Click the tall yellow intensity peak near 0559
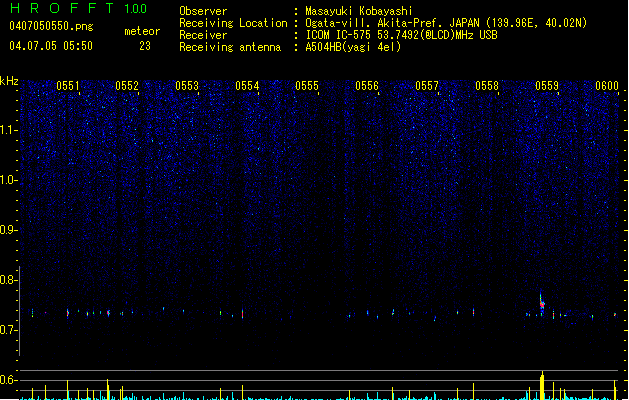The height and width of the screenshot is (400, 629). [542, 385]
